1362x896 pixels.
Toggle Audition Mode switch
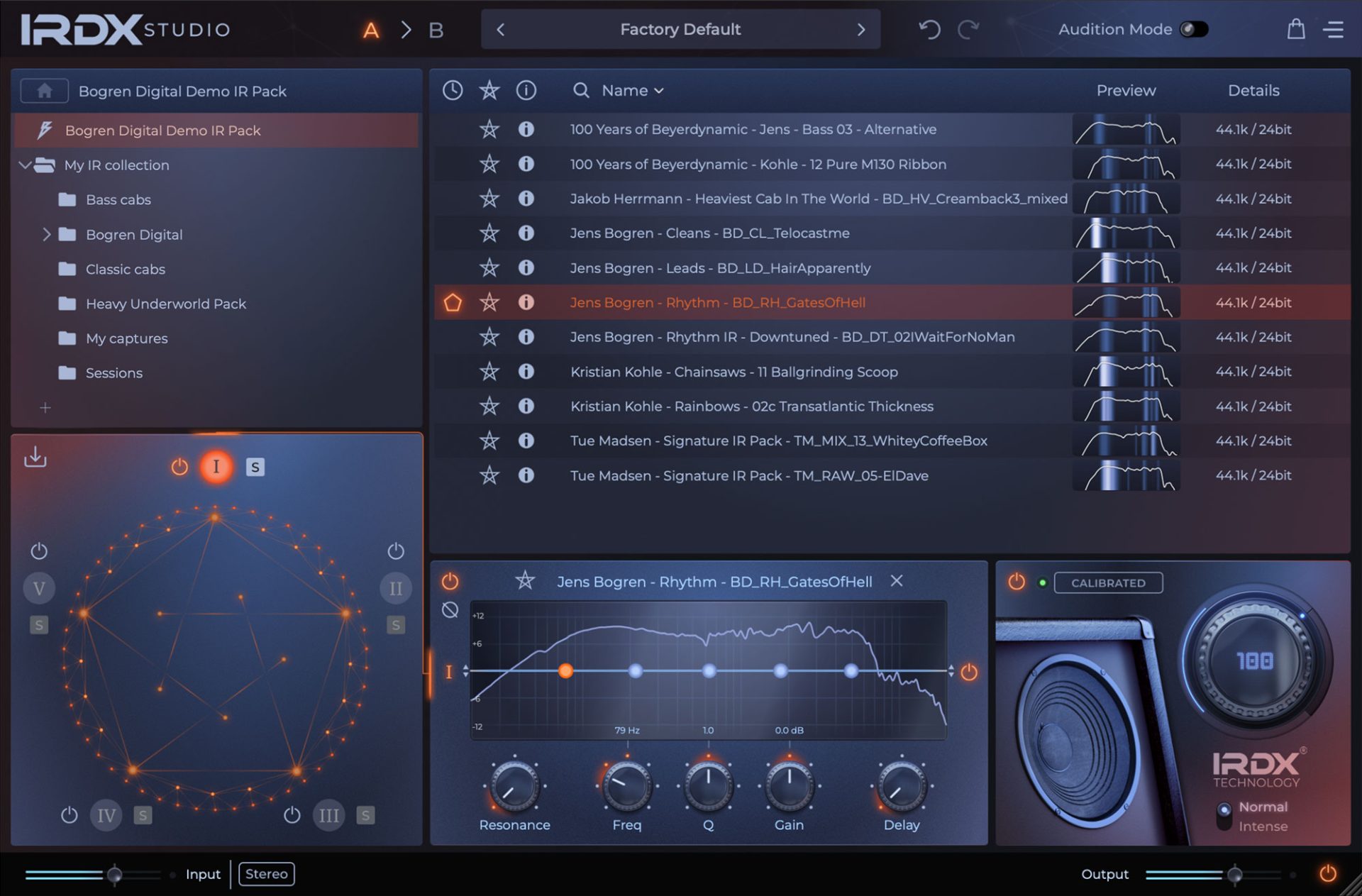pyautogui.click(x=1194, y=29)
